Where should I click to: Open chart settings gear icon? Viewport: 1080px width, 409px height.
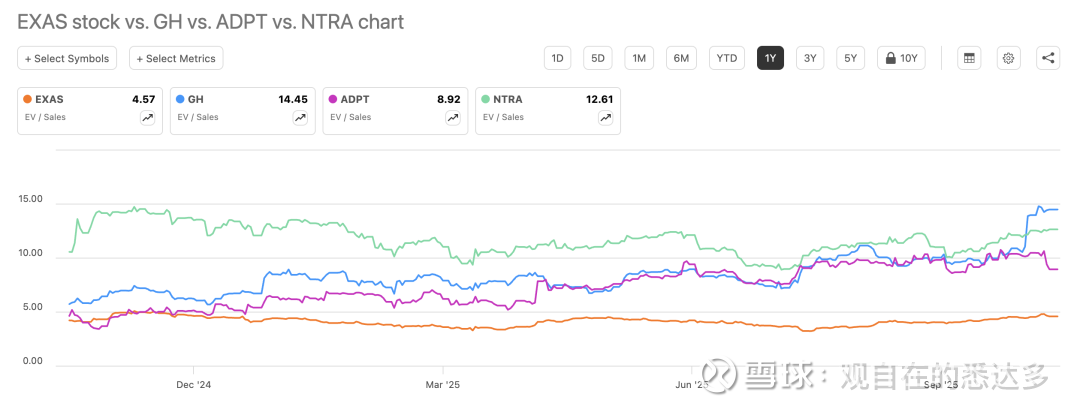[1008, 58]
